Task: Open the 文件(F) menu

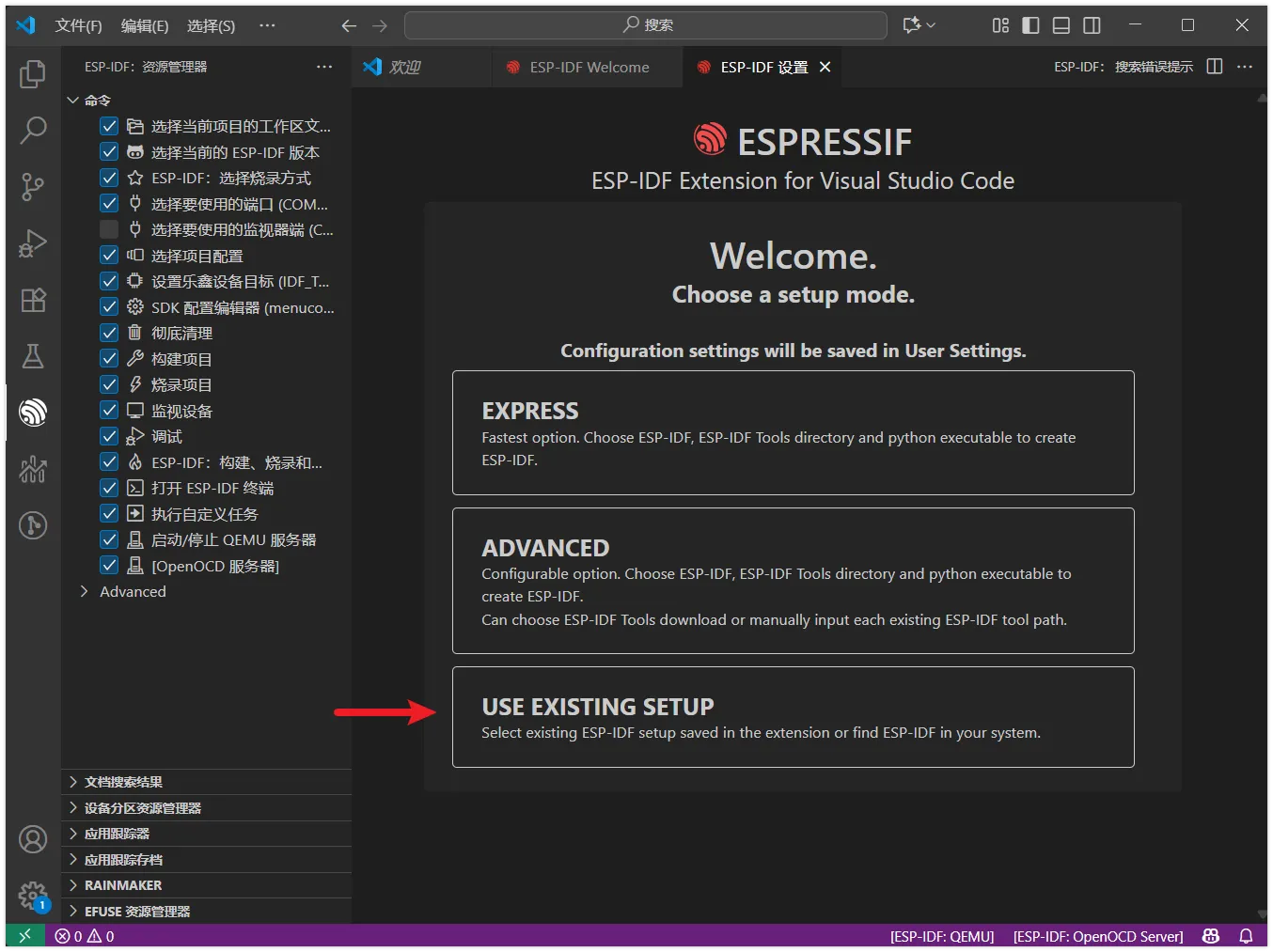Action: (77, 25)
